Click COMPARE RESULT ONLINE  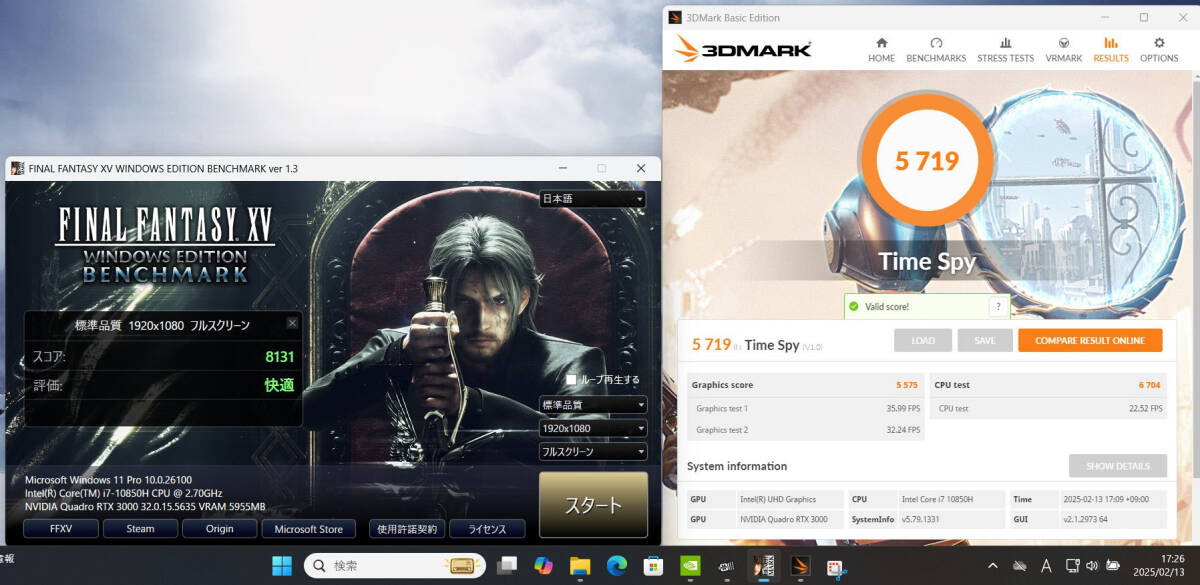tap(1090, 340)
